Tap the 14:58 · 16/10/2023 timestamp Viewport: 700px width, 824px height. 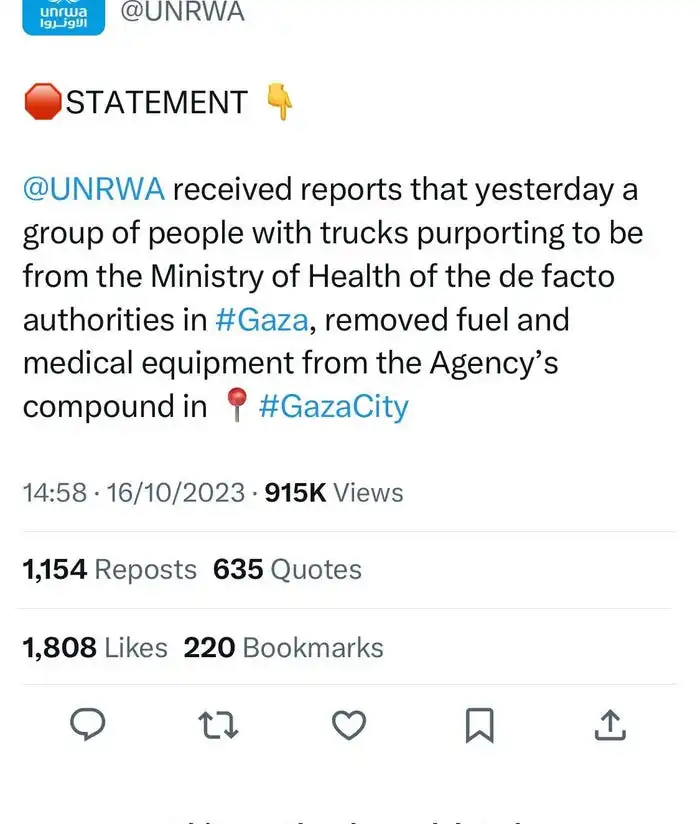133,493
